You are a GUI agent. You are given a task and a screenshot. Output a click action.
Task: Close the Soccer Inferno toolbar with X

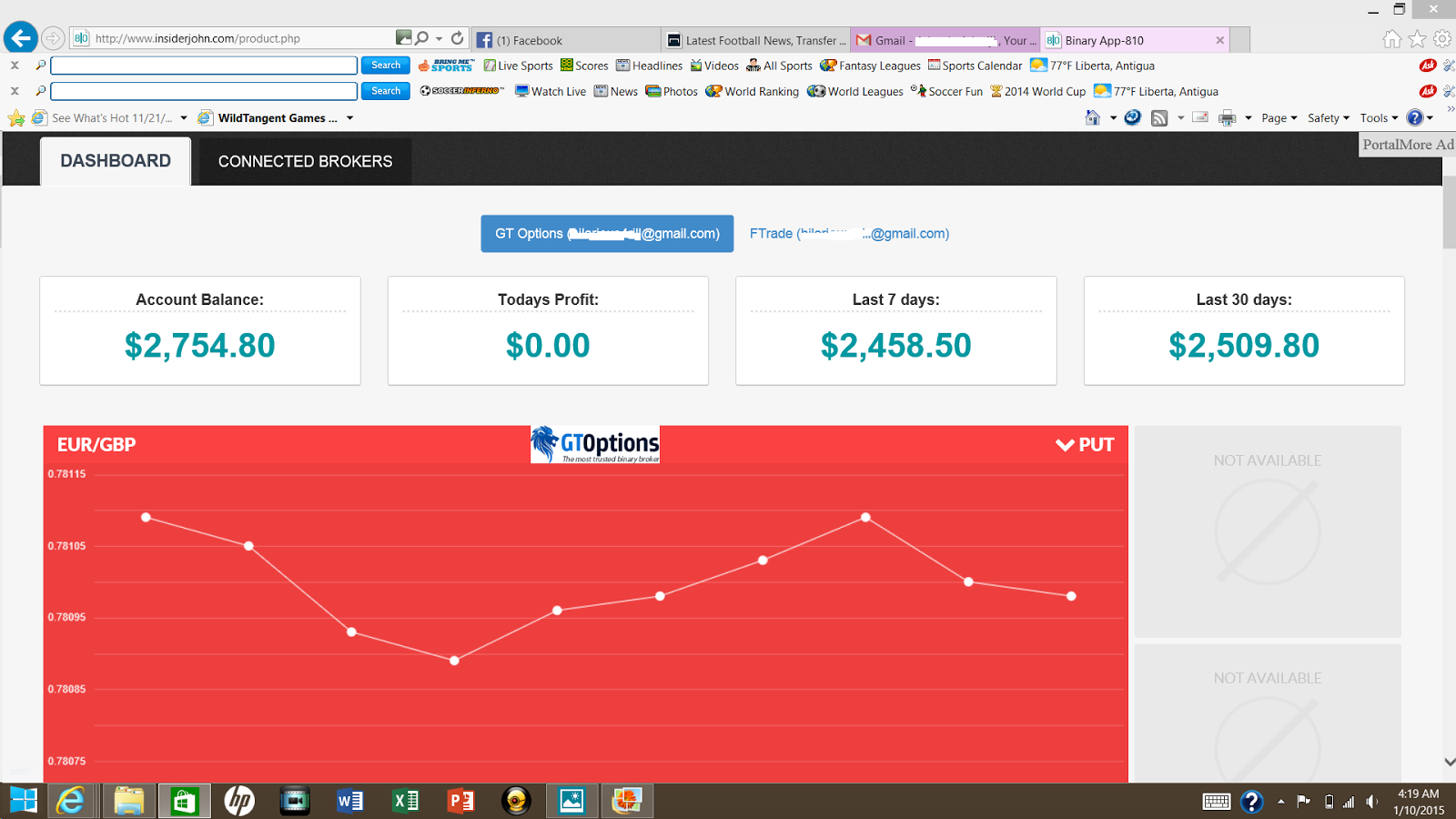click(x=15, y=91)
